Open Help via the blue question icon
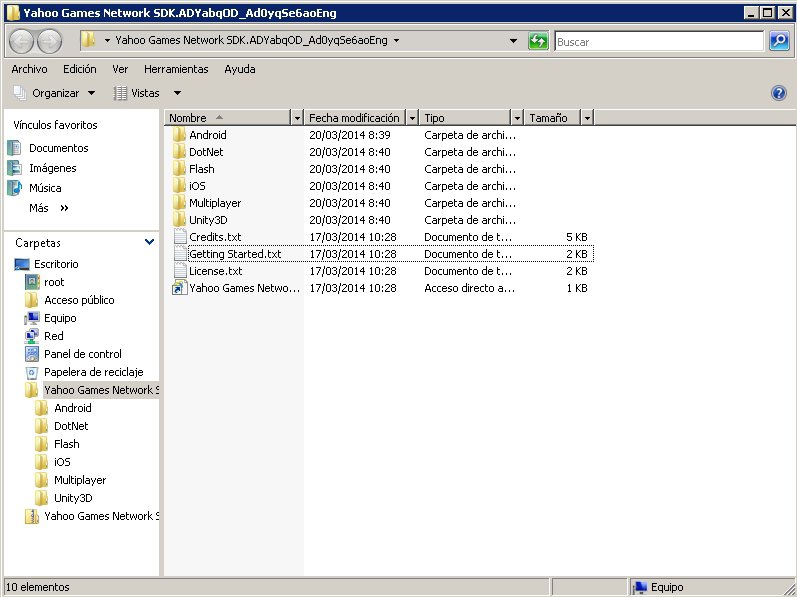Screen dimensions: 797x597 [x=779, y=93]
